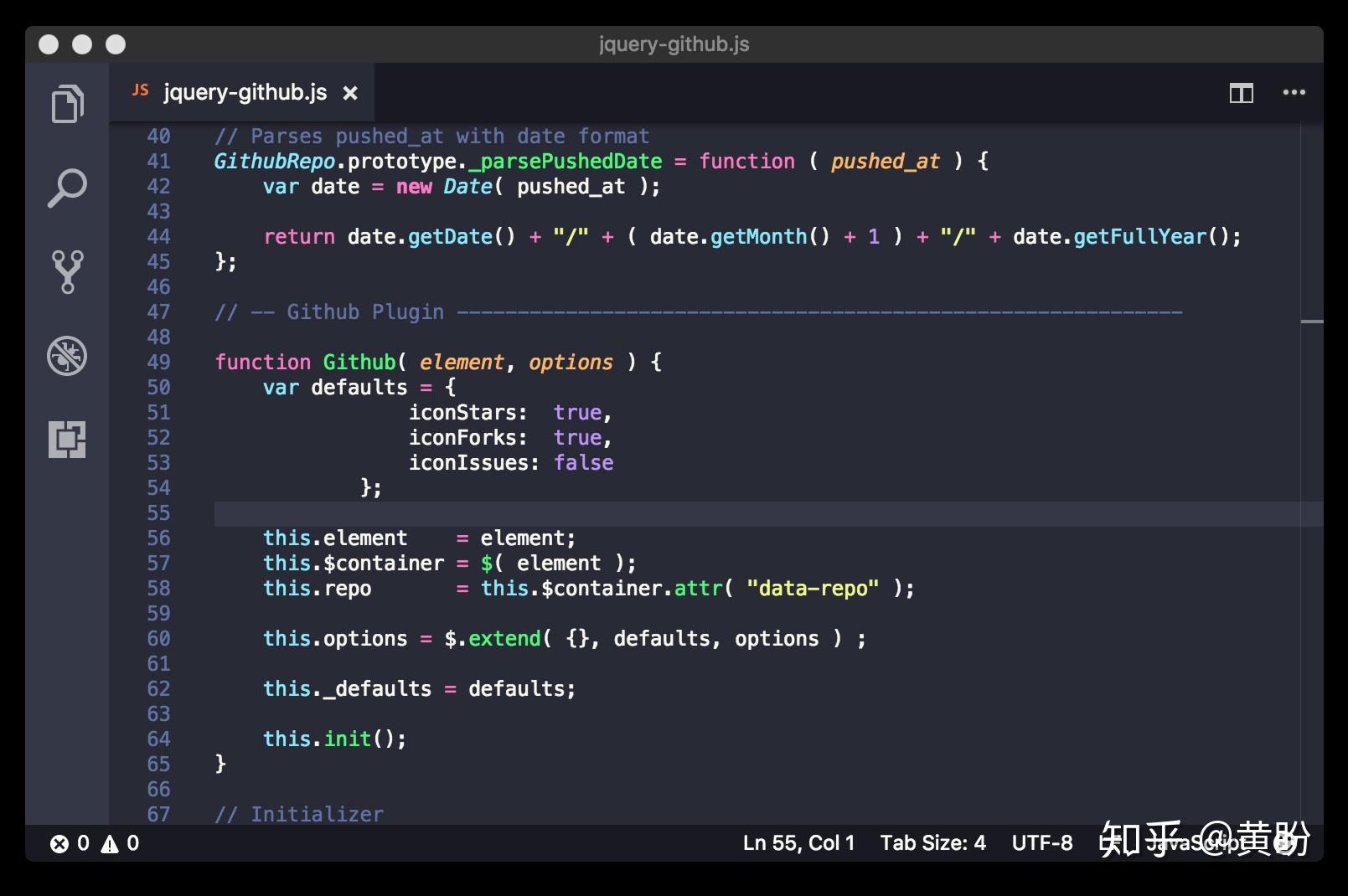
Task: Click the JS icon on the file tab
Action: click(x=140, y=90)
